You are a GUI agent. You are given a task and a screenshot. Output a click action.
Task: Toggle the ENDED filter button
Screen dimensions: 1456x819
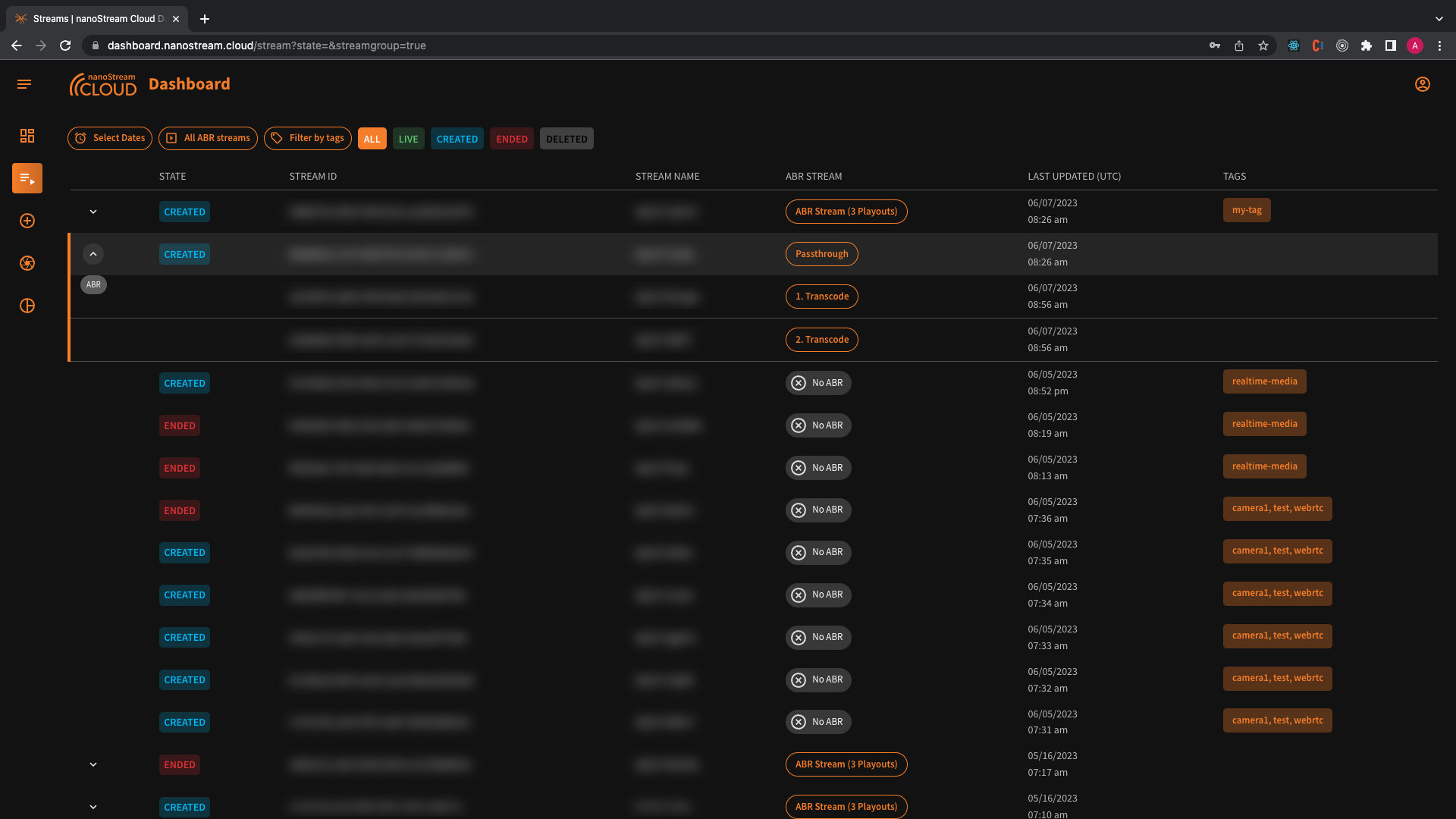pyautogui.click(x=512, y=138)
